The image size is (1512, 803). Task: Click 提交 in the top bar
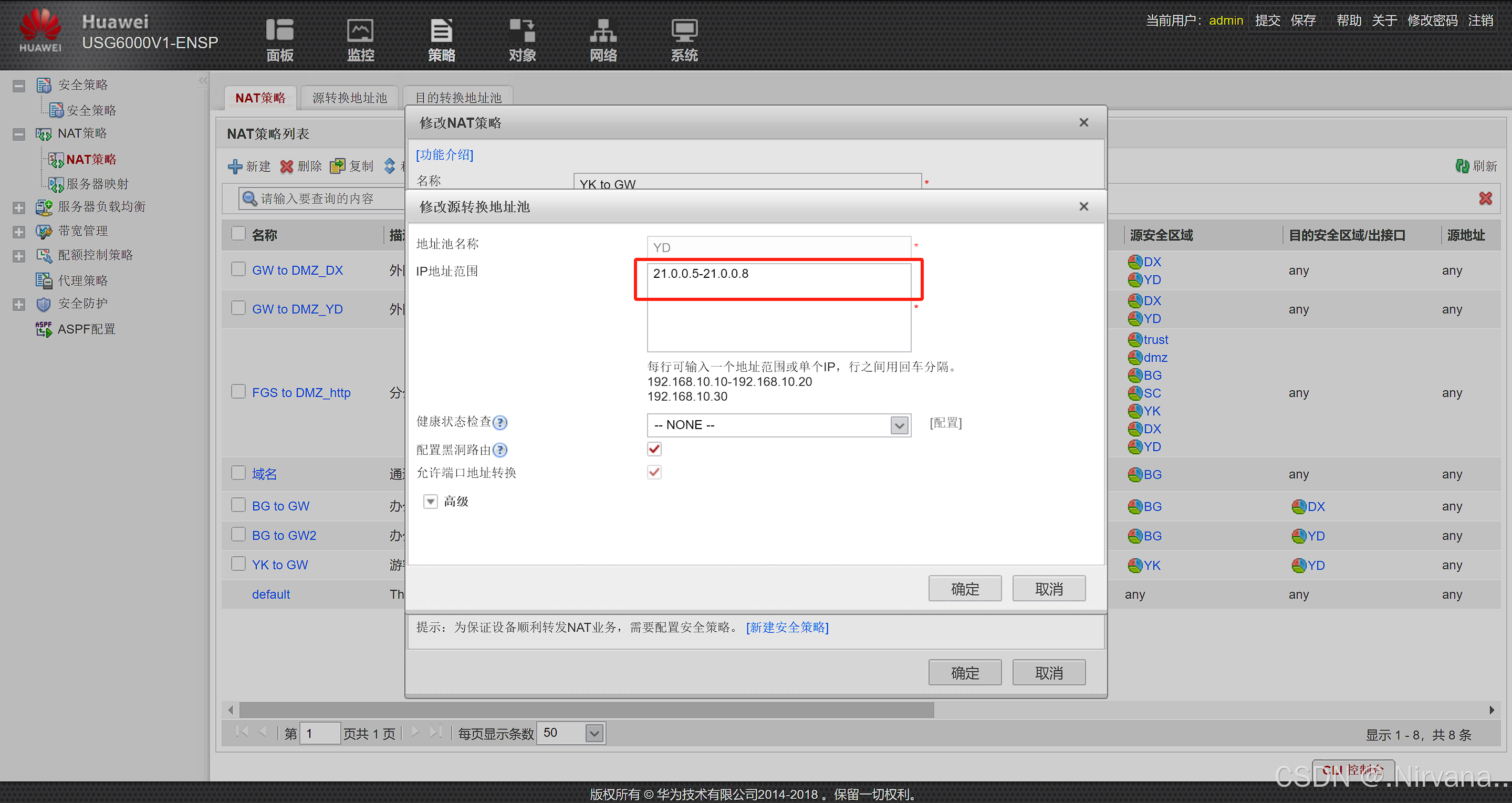[1267, 20]
